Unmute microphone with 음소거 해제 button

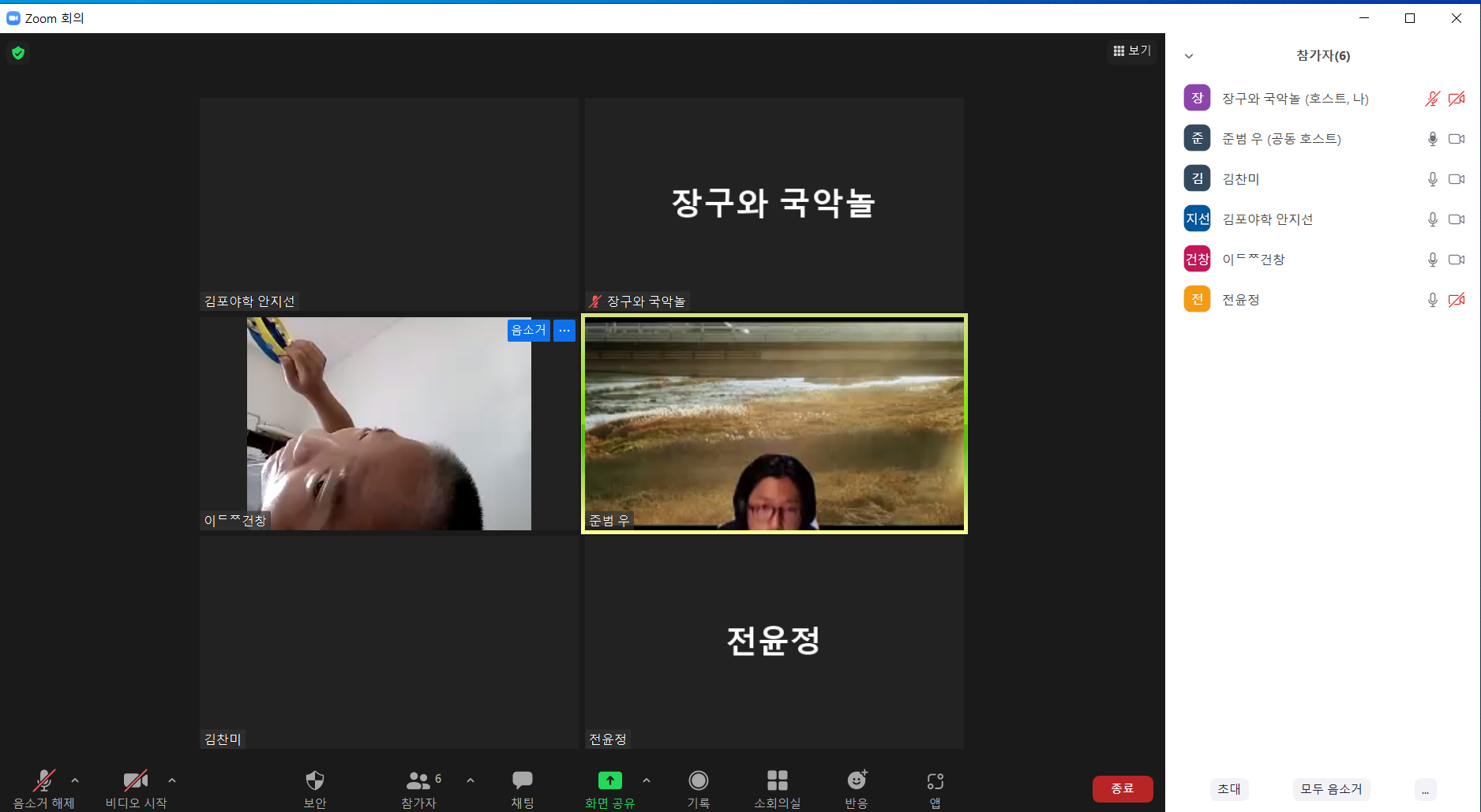click(x=43, y=788)
